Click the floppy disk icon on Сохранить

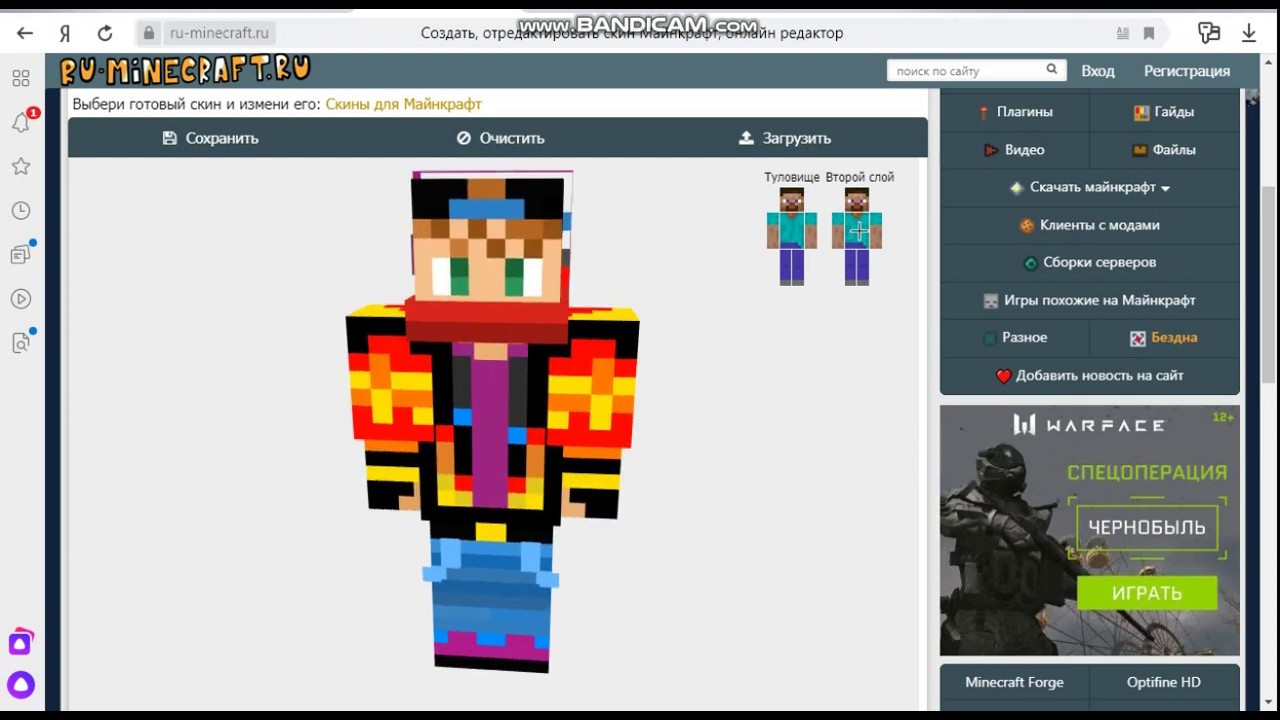coord(169,138)
